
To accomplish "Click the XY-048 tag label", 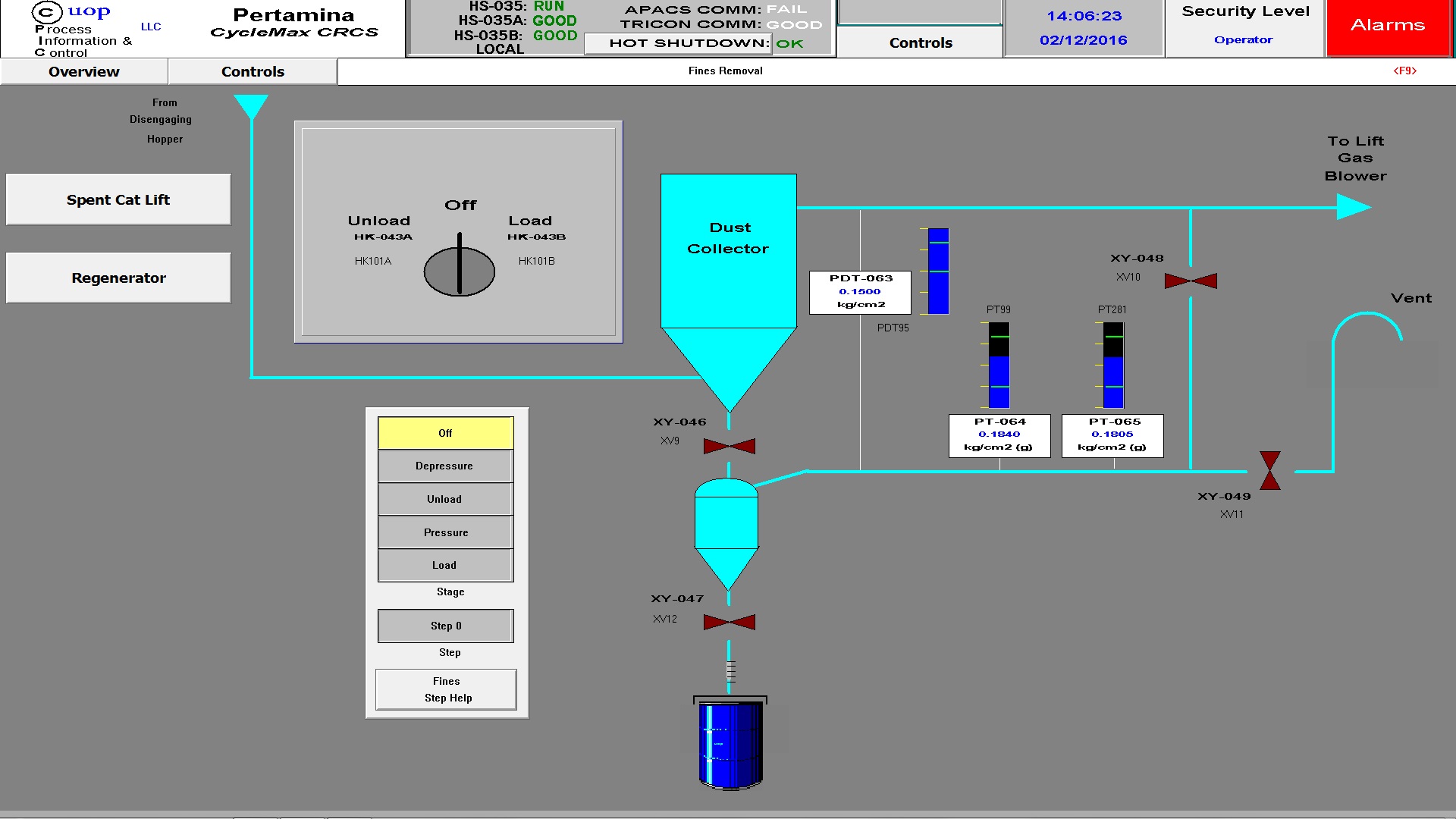I will click(x=1137, y=259).
